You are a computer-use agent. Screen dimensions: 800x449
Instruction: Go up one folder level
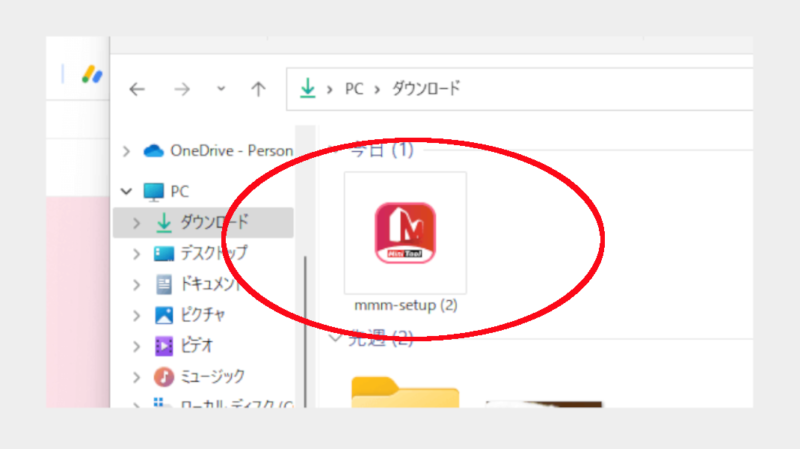pos(258,89)
